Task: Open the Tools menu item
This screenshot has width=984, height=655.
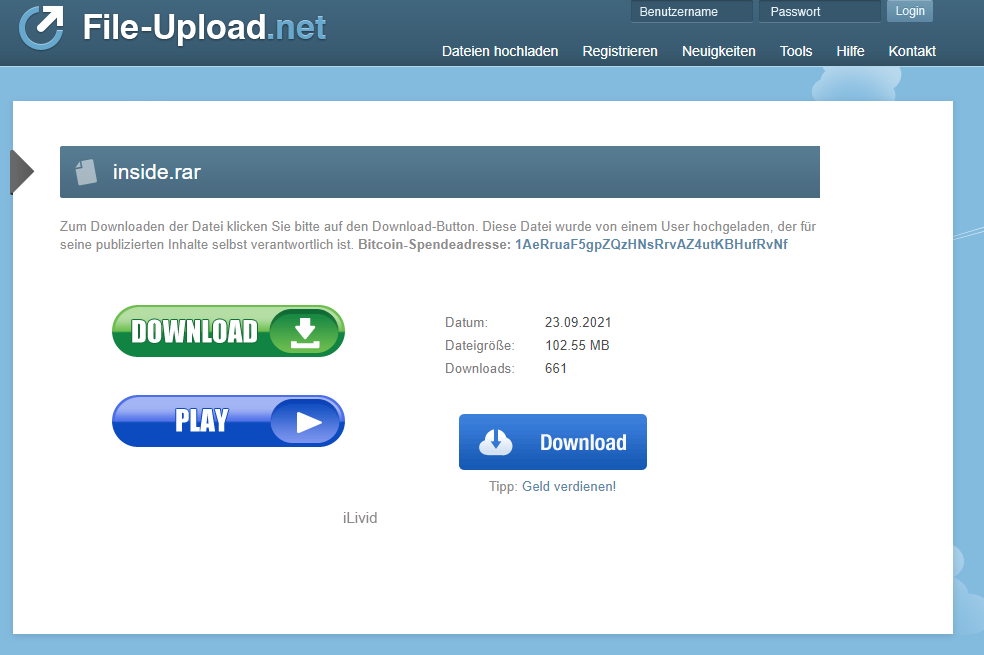Action: (796, 51)
